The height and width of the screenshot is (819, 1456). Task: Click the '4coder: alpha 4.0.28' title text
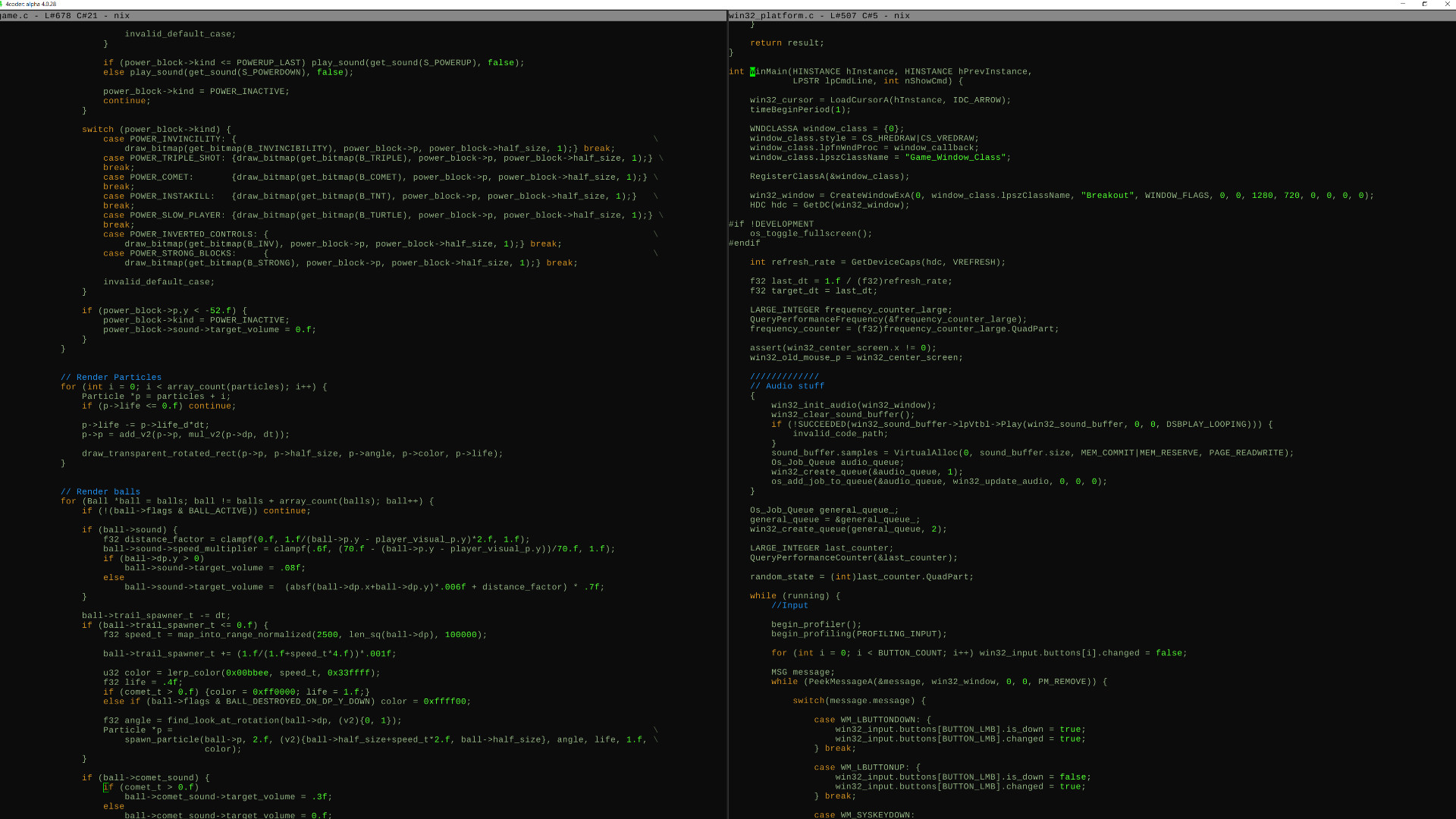[x=31, y=4]
